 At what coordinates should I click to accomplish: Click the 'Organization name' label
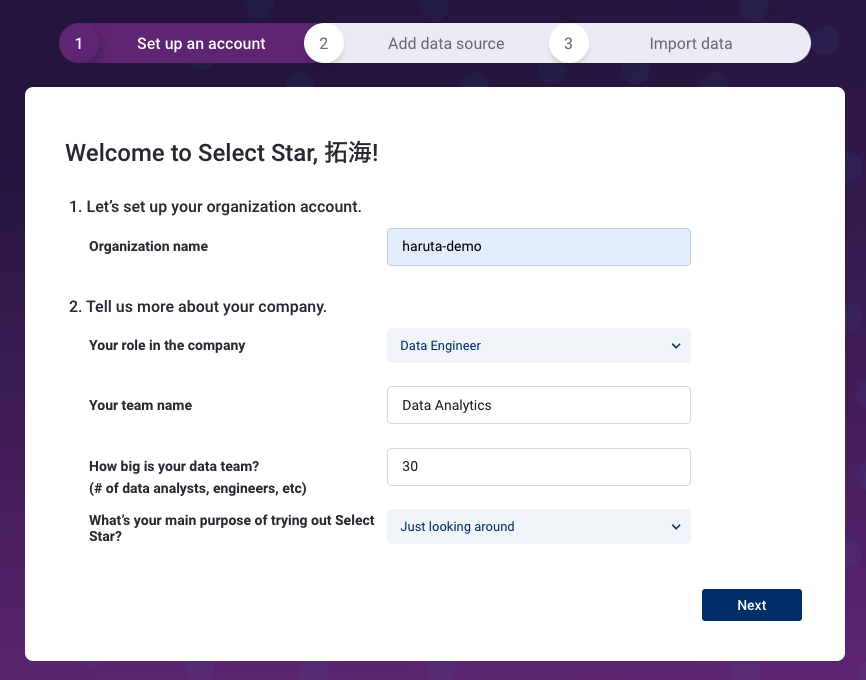149,246
